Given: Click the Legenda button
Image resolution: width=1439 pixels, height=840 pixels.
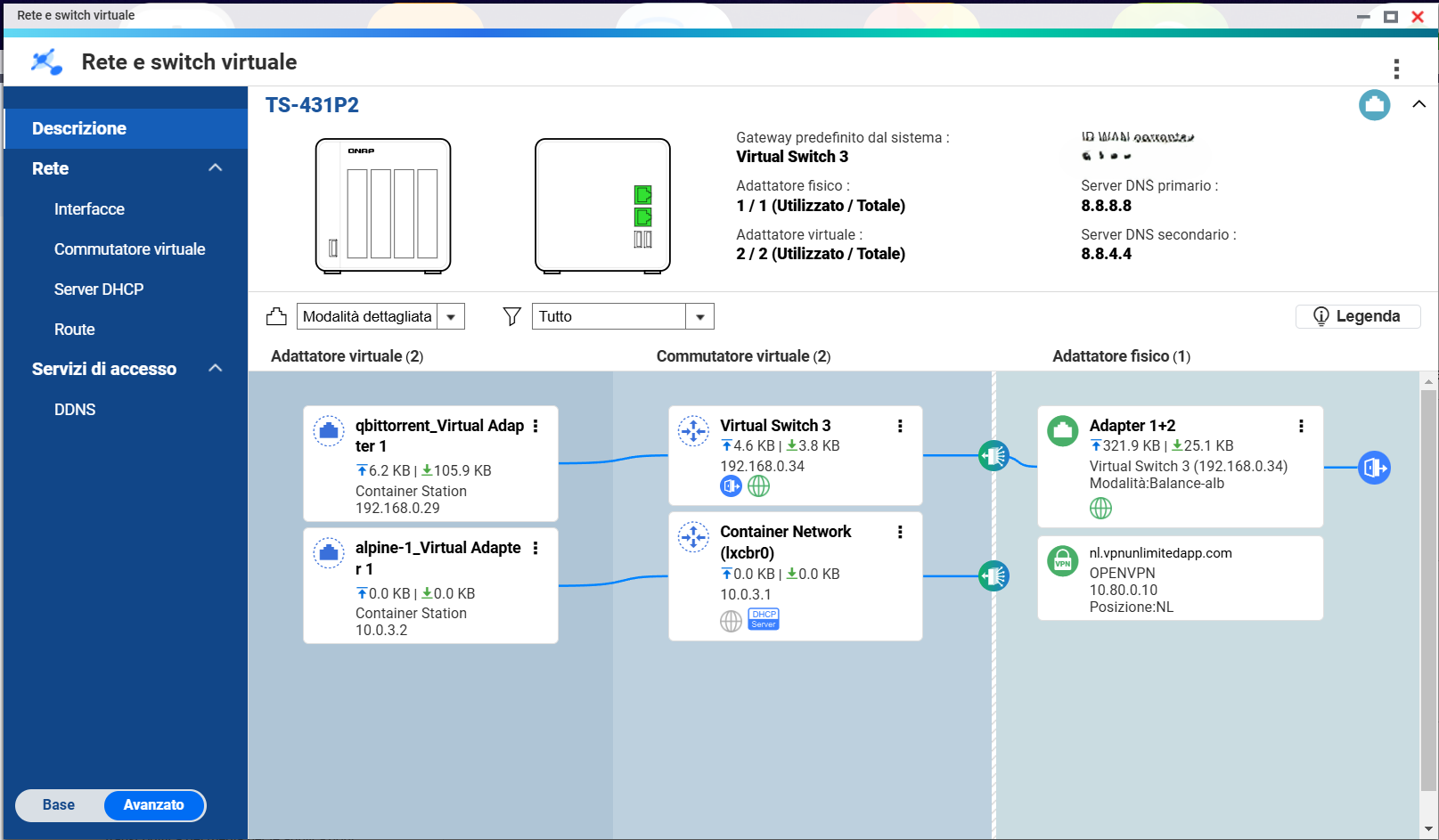Looking at the screenshot, I should pos(1357,316).
